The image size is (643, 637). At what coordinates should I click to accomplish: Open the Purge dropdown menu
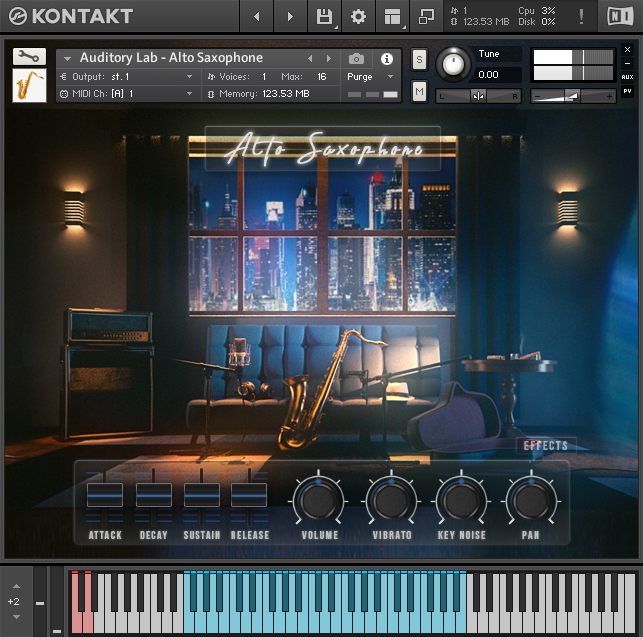coord(370,77)
